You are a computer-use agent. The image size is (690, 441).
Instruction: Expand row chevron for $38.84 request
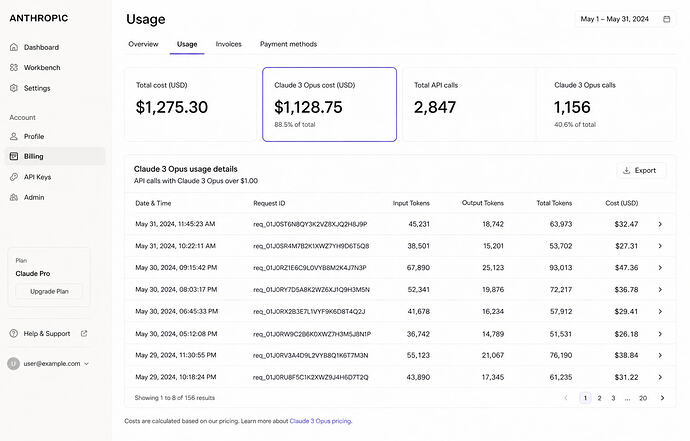pyautogui.click(x=660, y=355)
